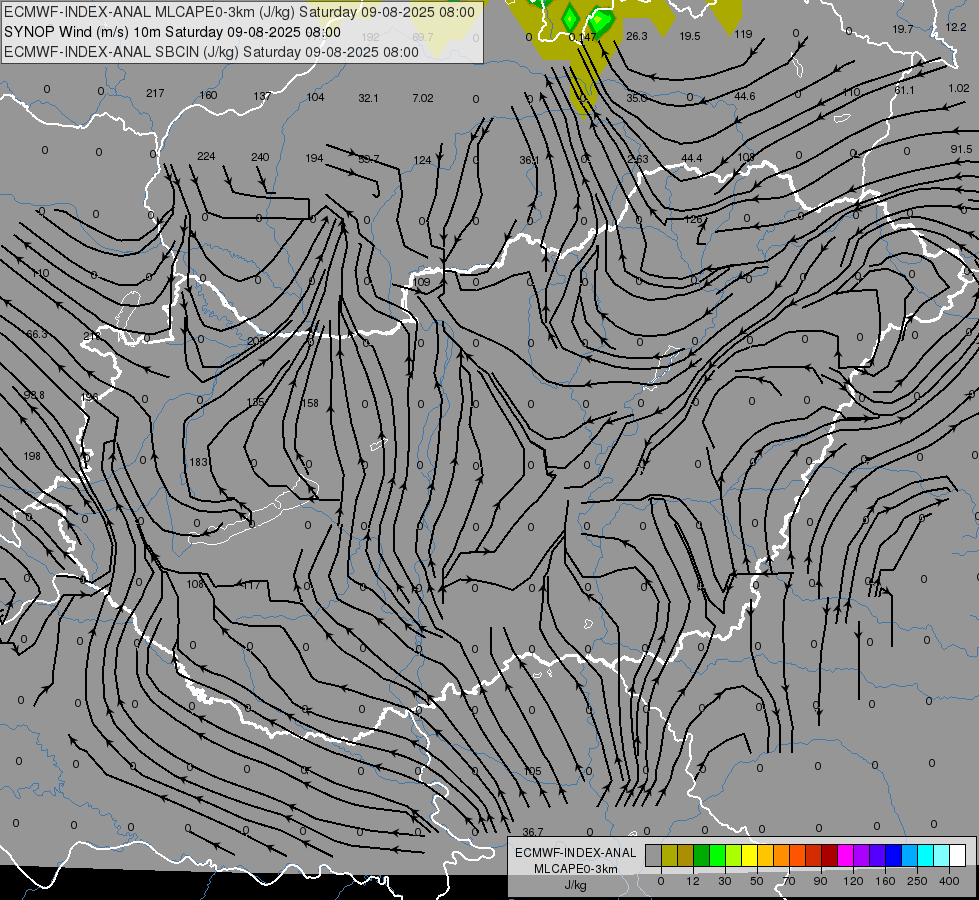This screenshot has height=900, width=979.
Task: Click the map value '19.5'
Action: [x=689, y=36]
